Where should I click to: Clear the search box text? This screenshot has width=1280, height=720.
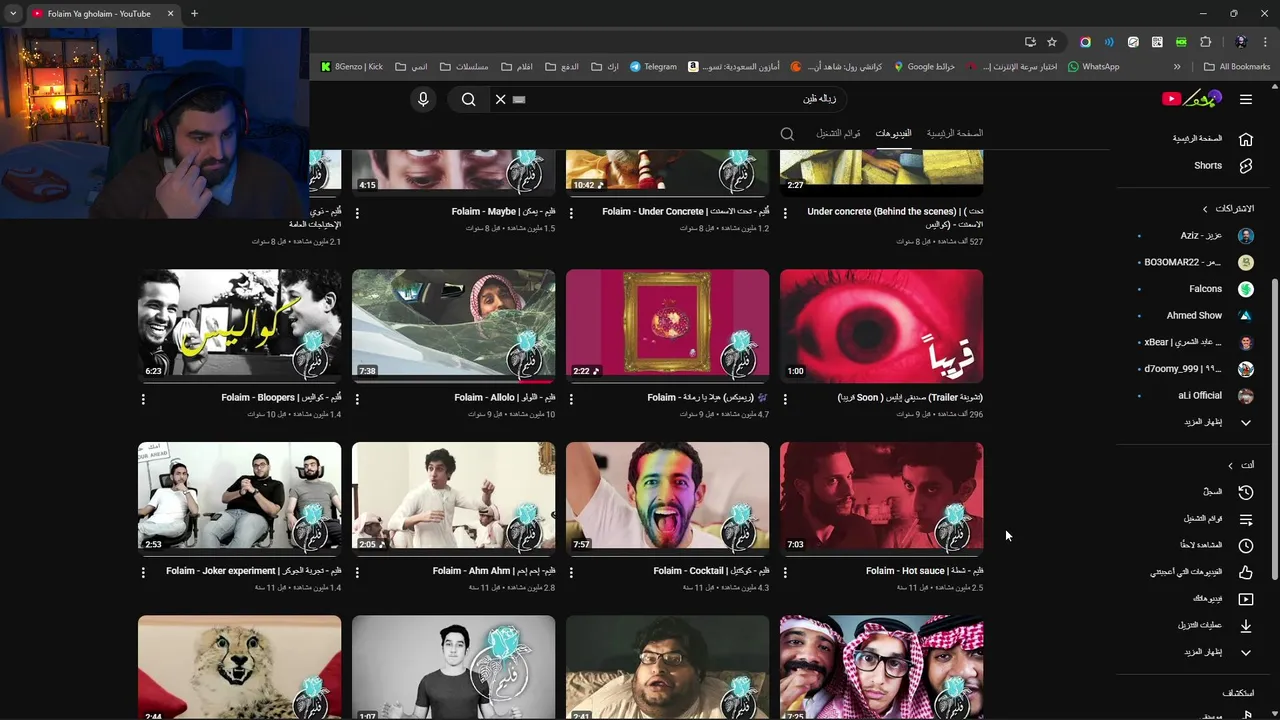501,99
